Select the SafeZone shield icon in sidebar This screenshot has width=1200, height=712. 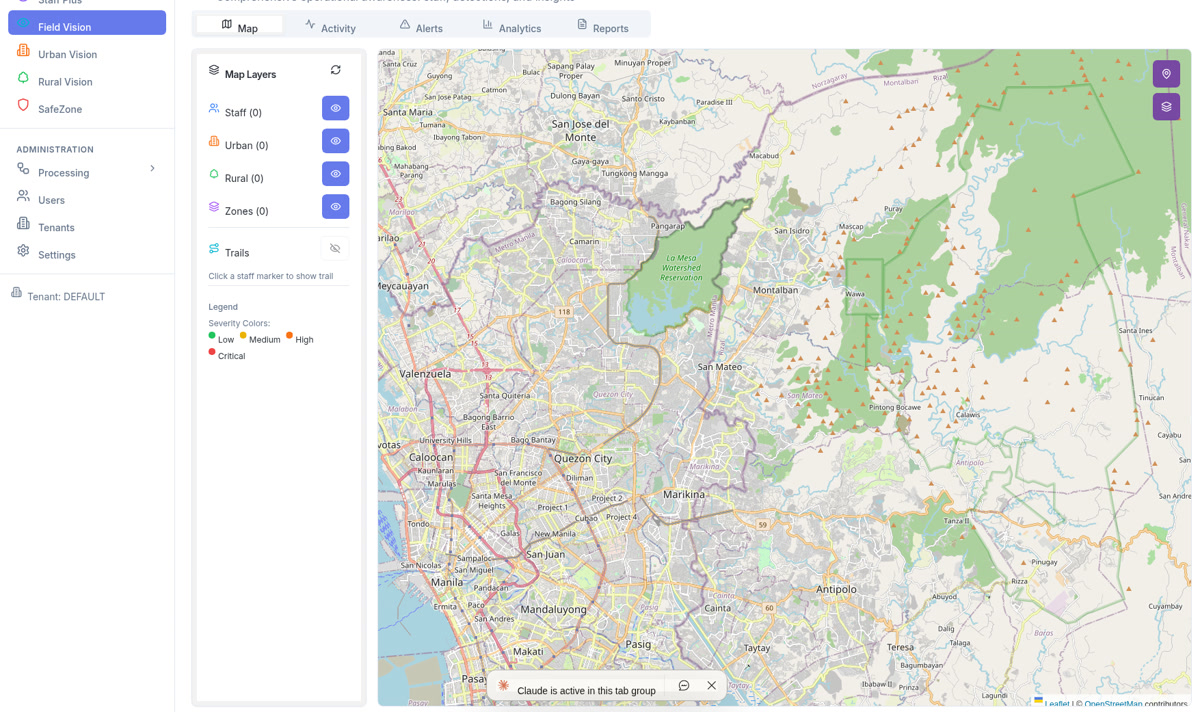[22, 108]
